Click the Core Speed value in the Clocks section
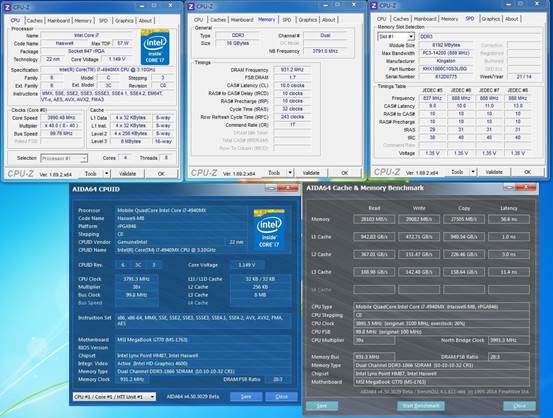Viewport: 553px width, 418px height. tap(61, 118)
